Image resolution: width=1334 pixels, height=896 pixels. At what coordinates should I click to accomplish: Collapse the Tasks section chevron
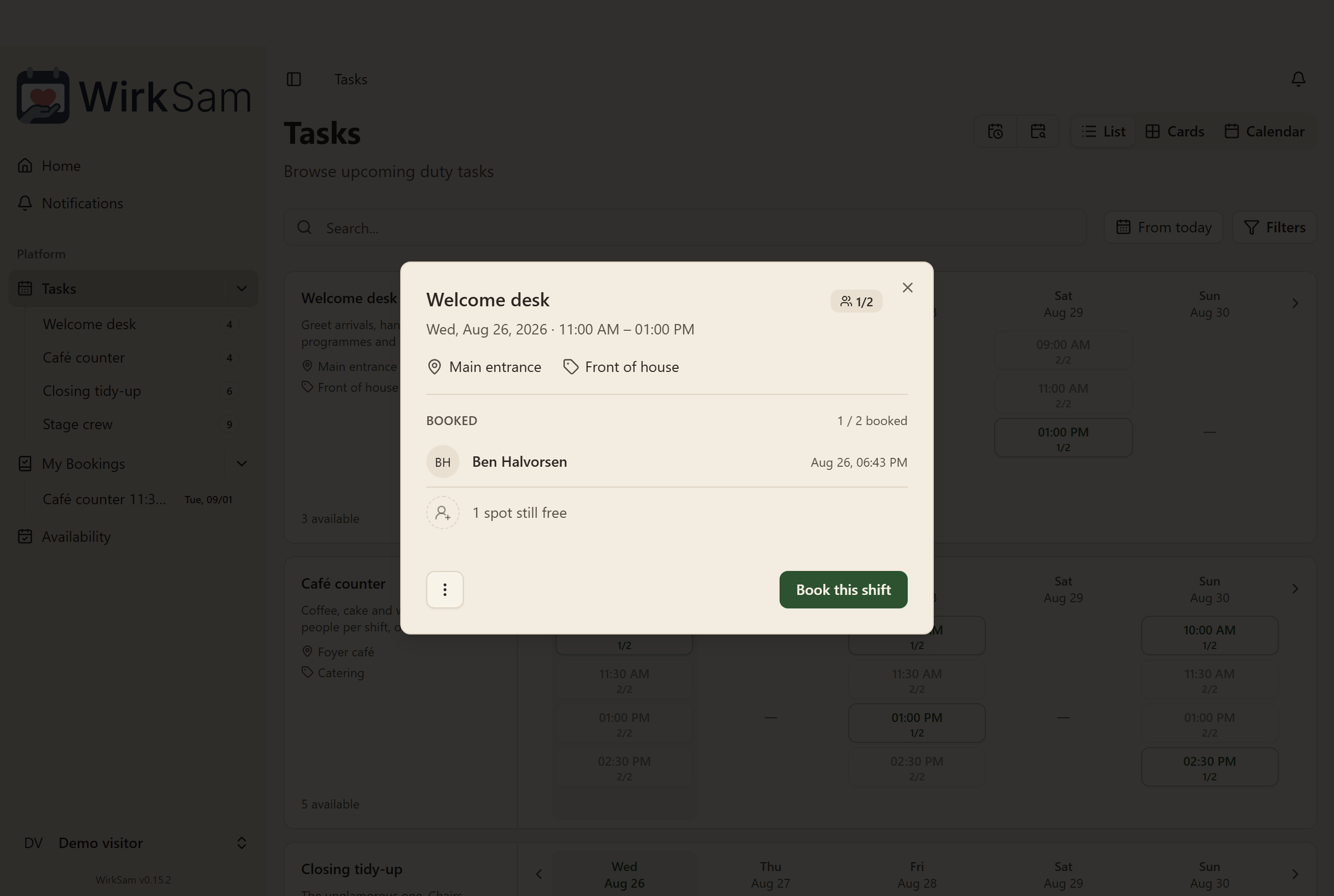242,289
